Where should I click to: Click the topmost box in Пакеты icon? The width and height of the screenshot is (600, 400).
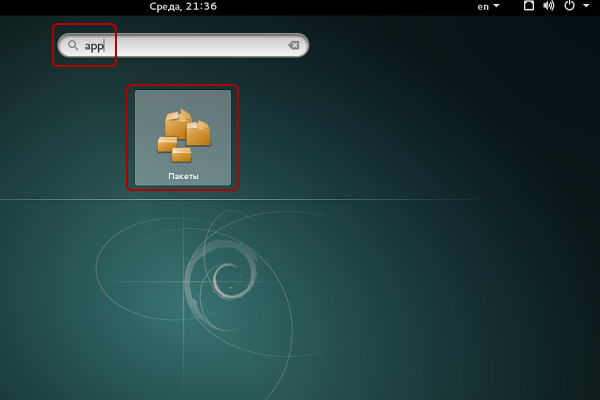[x=178, y=124]
